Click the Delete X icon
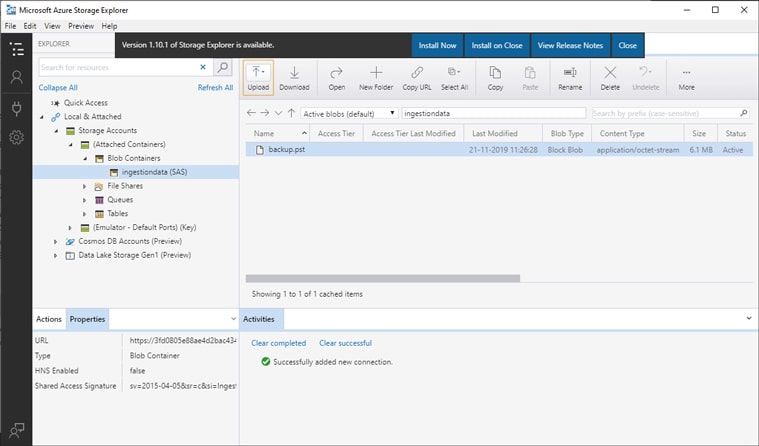This screenshot has height=446, width=759. click(x=610, y=72)
